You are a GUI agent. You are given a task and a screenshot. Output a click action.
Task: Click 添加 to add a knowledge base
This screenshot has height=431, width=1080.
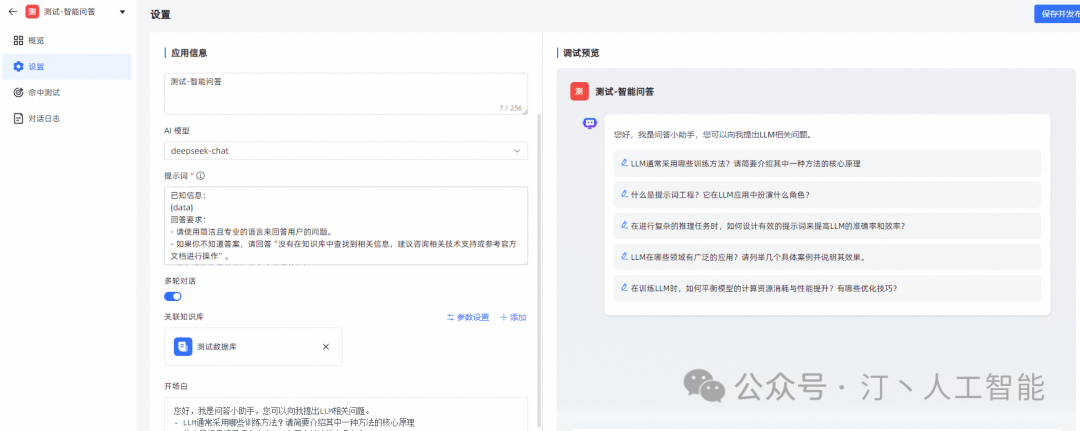click(x=513, y=317)
